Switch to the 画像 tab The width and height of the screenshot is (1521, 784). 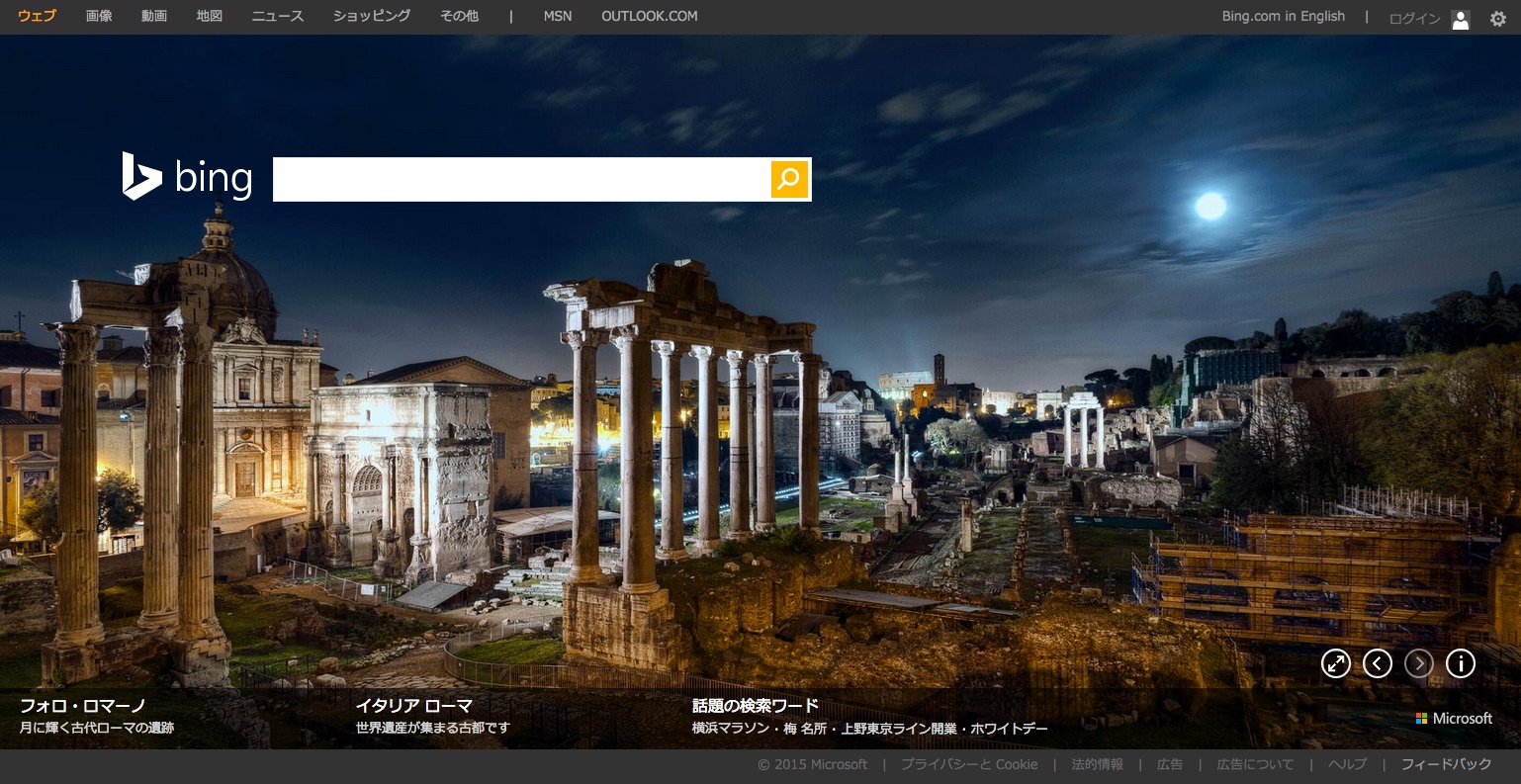tap(99, 17)
